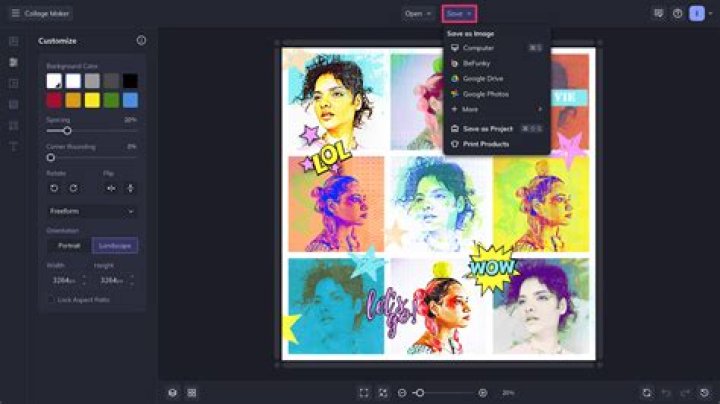Flip the collage horizontally
The image size is (720, 404).
111,188
